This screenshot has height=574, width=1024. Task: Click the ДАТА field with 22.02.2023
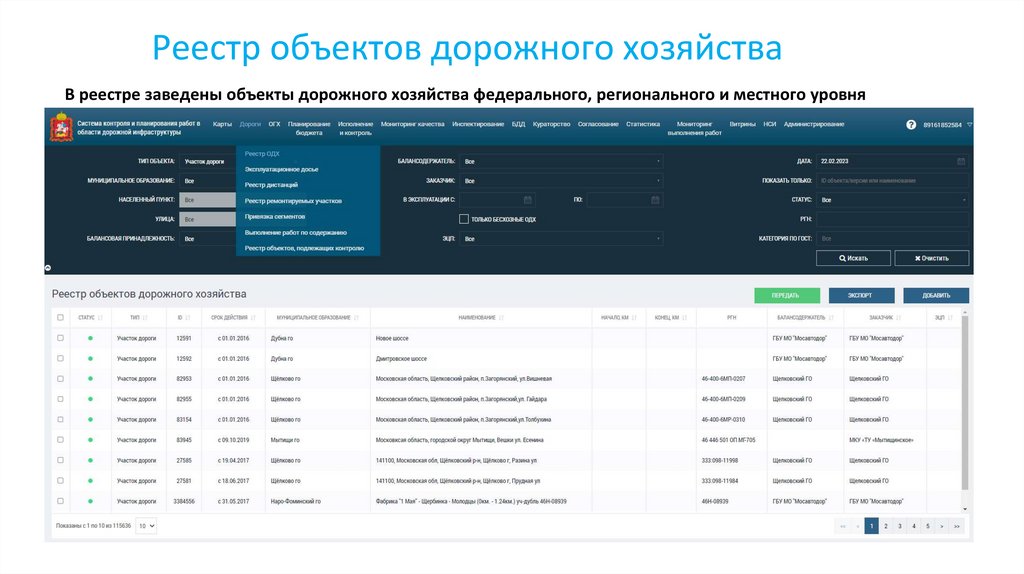892,161
